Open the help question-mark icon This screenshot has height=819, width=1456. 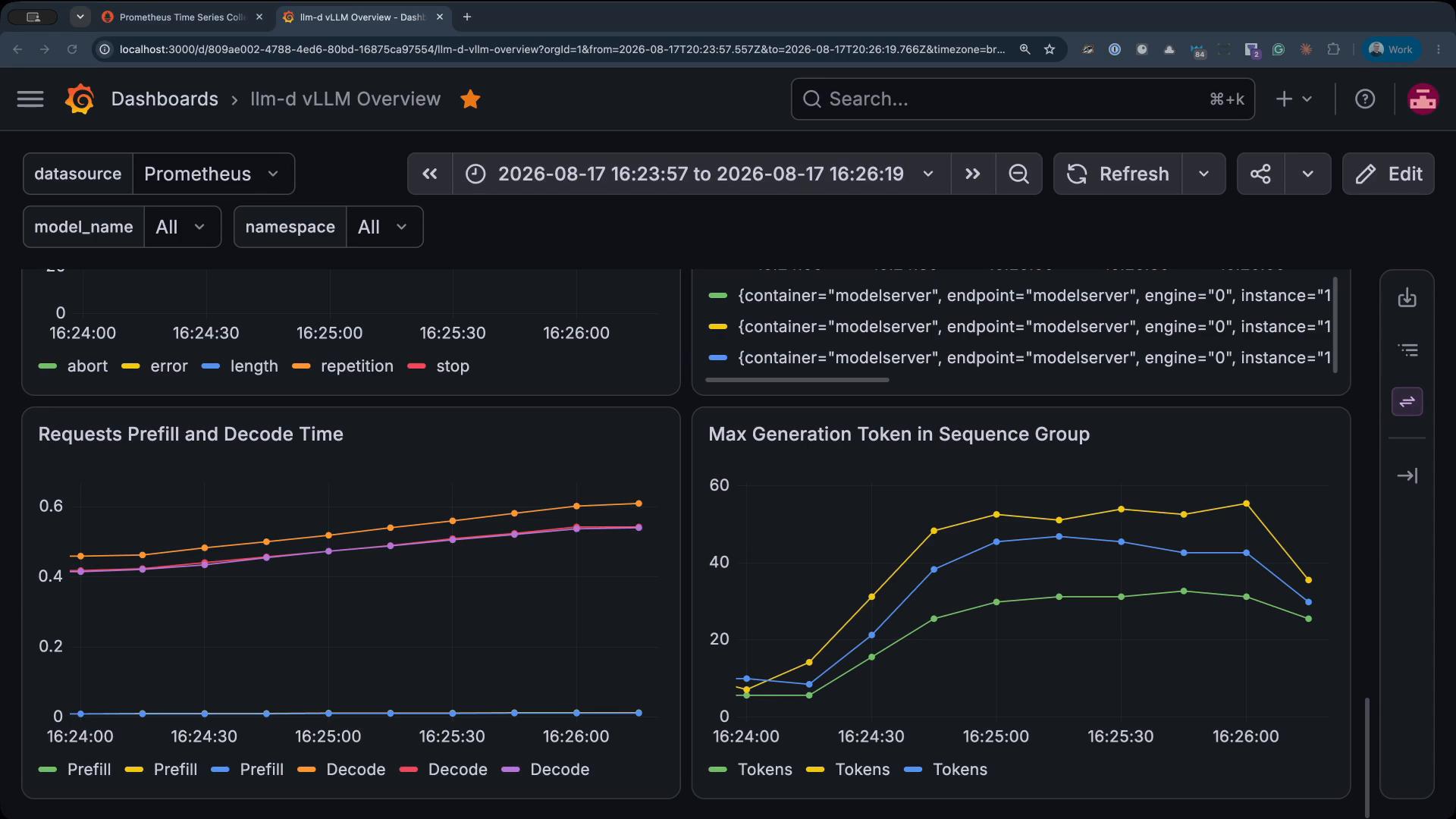pos(1365,99)
